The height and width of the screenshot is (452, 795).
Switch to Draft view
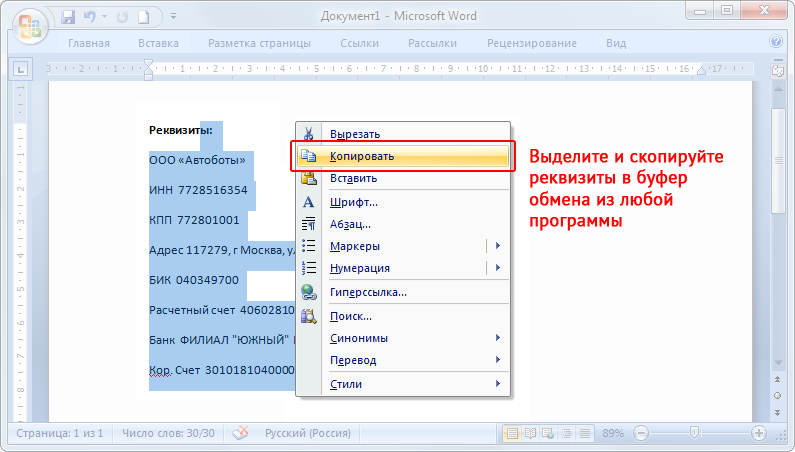tap(585, 433)
